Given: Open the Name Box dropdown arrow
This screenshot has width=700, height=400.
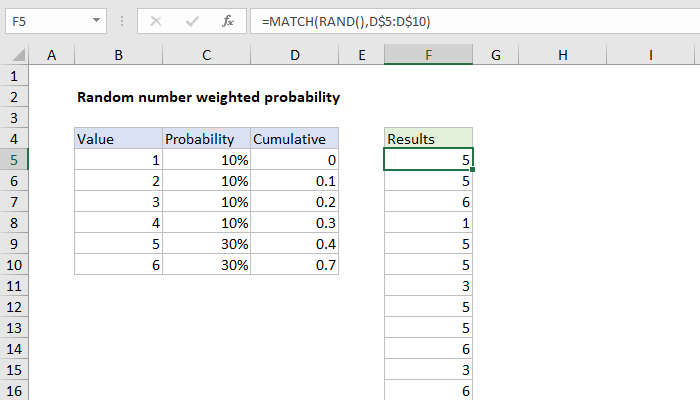Looking at the screenshot, I should coord(95,21).
